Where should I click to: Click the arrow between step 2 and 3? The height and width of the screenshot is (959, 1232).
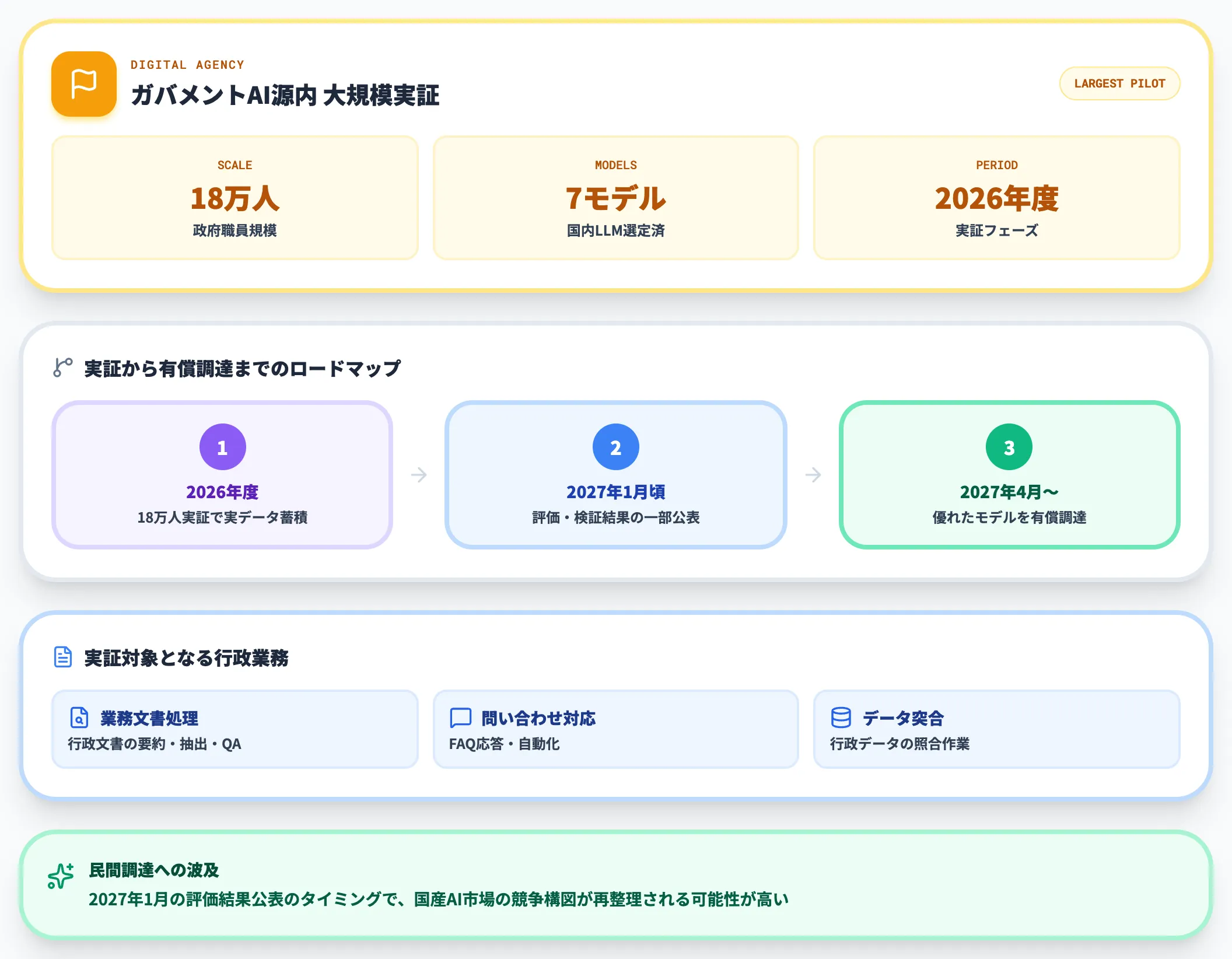point(813,475)
